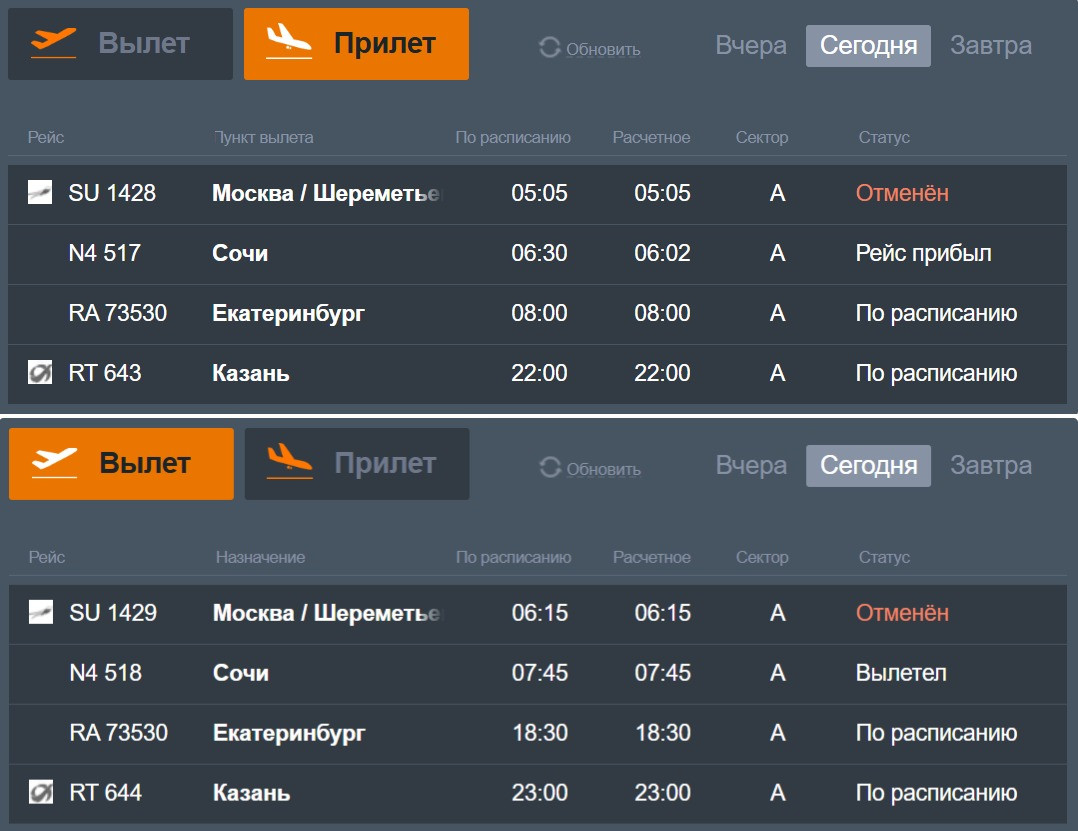Click the airline logo beside RT 644
1078x831 pixels.
click(41, 793)
